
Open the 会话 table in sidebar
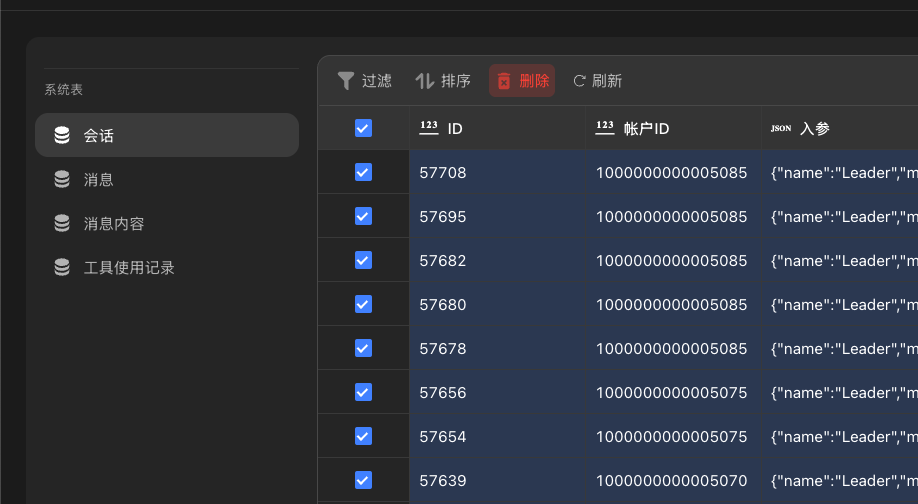pos(167,135)
